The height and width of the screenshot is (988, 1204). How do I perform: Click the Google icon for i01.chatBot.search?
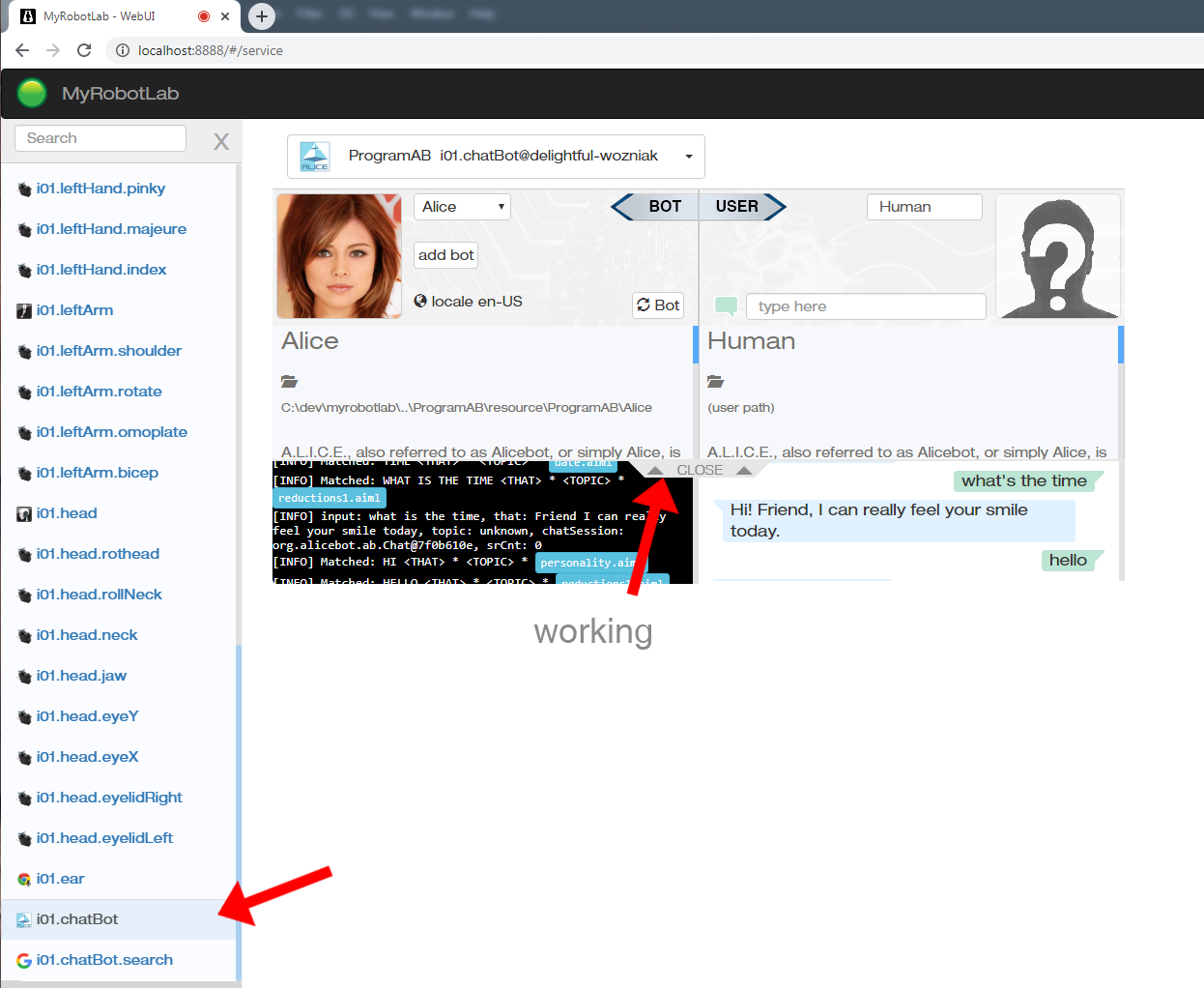pyautogui.click(x=24, y=961)
